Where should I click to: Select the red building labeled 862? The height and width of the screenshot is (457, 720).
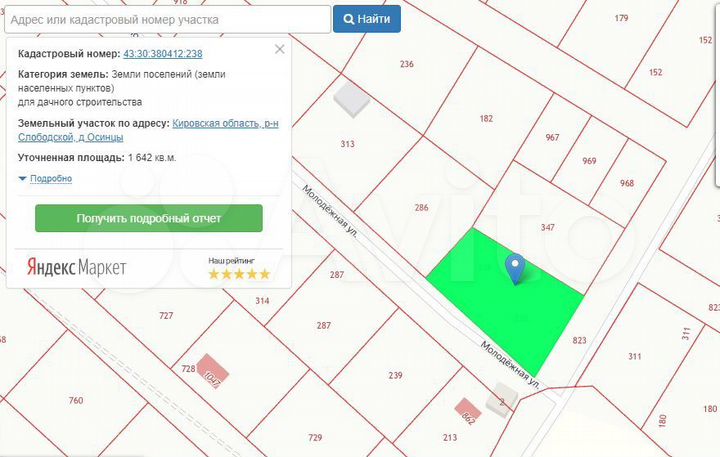point(468,408)
